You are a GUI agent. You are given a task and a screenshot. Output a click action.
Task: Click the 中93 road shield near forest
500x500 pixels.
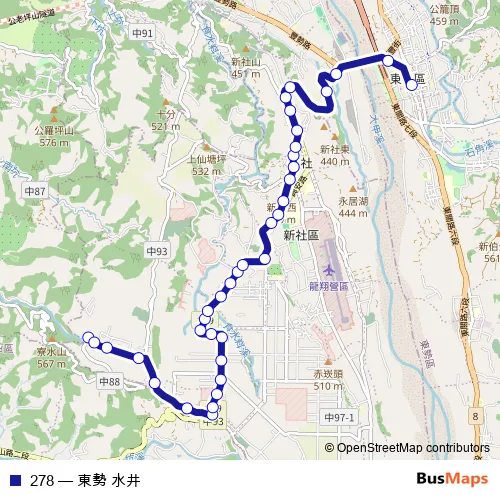(157, 251)
